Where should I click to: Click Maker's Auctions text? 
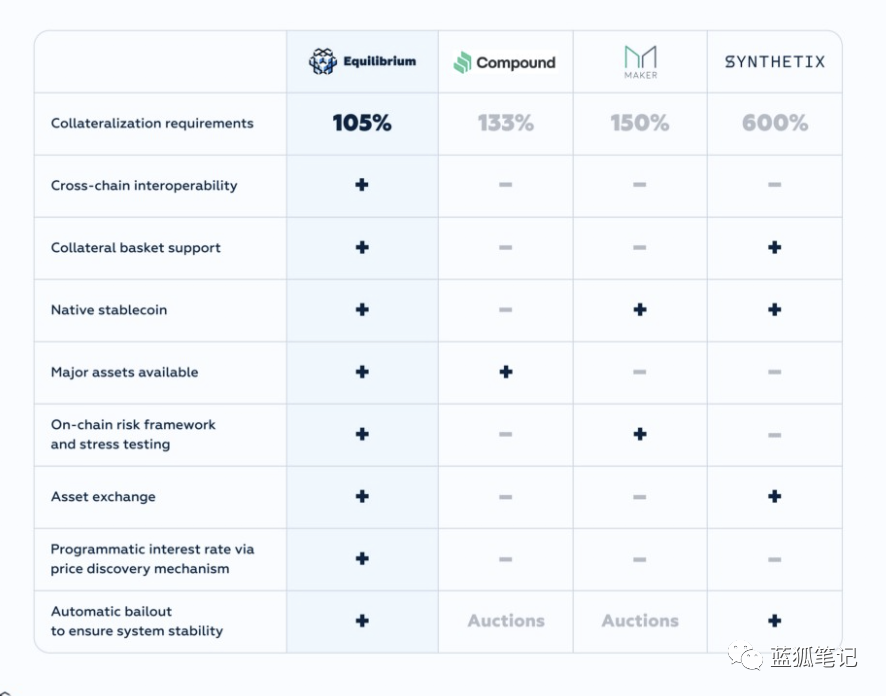click(x=640, y=621)
